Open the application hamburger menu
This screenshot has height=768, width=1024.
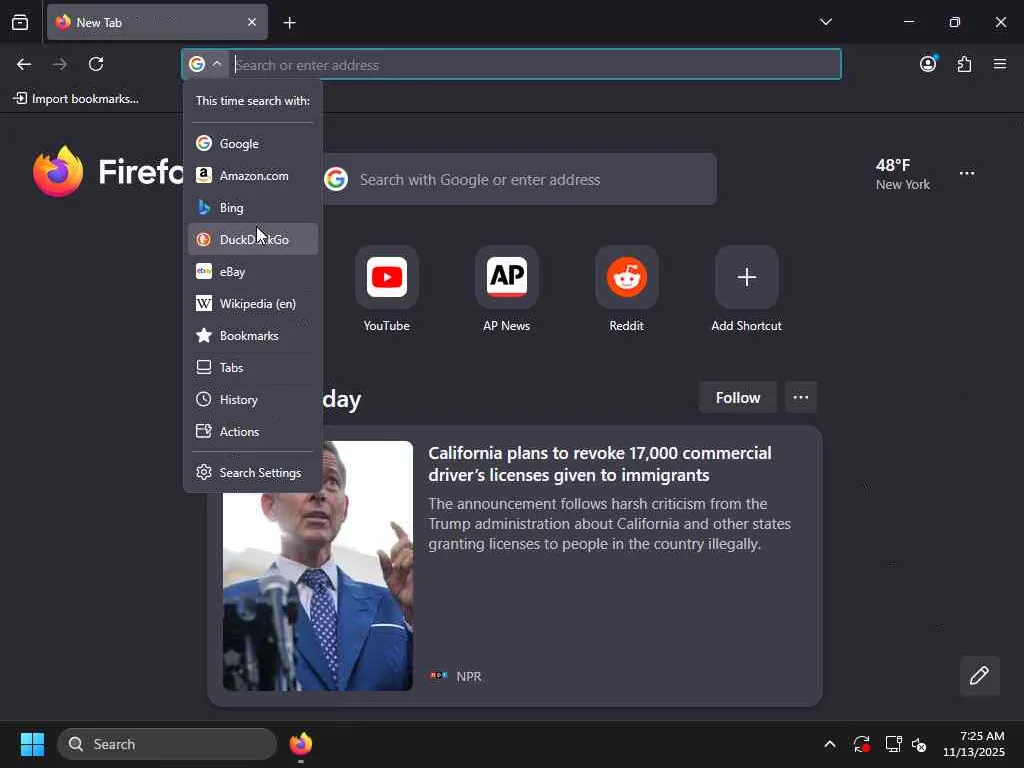1000,64
